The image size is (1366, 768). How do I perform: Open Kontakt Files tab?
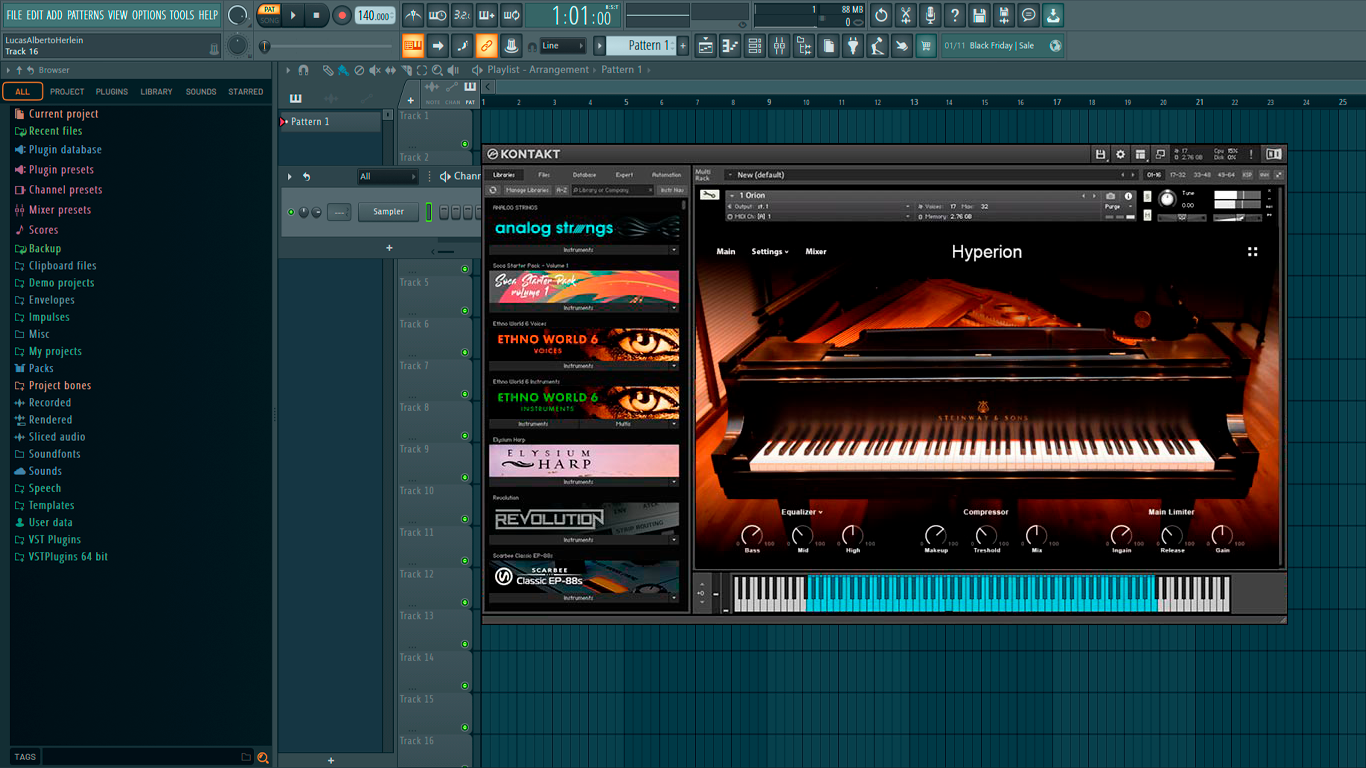[544, 175]
